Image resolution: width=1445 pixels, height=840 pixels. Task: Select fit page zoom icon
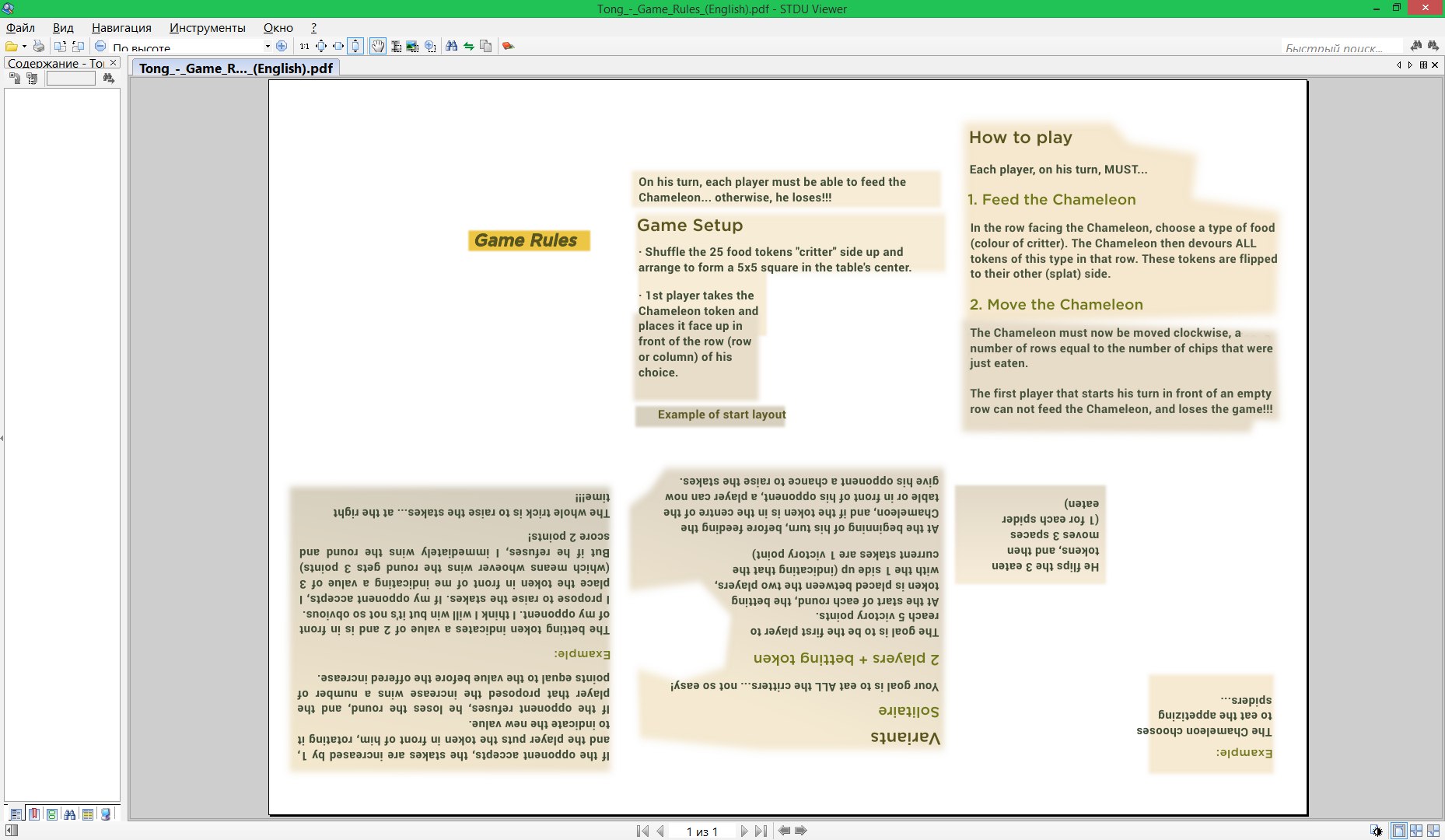[321, 47]
